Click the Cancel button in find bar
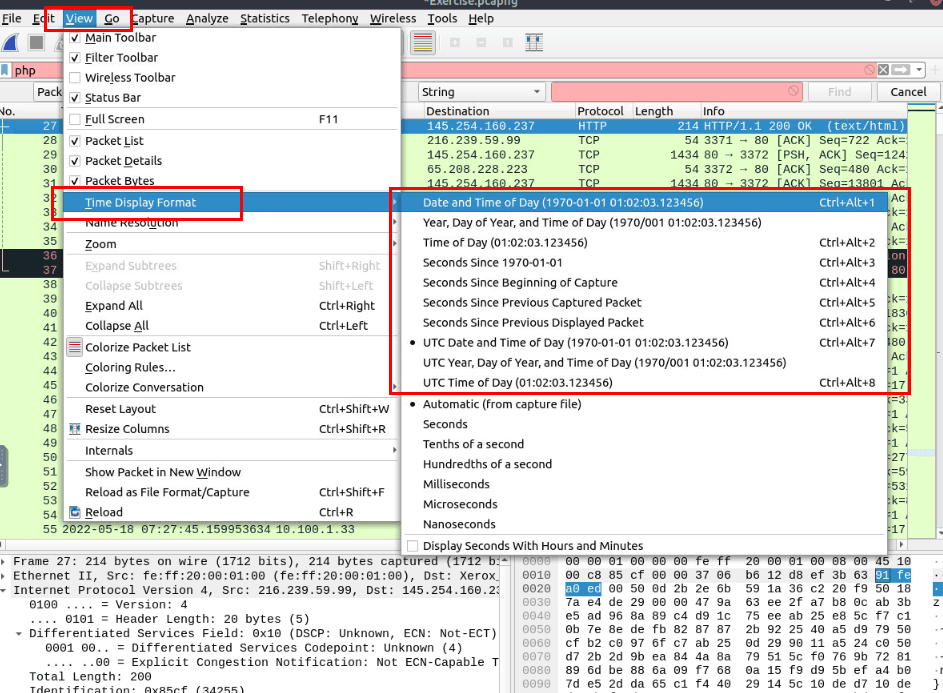This screenshot has width=943, height=693. (x=908, y=92)
